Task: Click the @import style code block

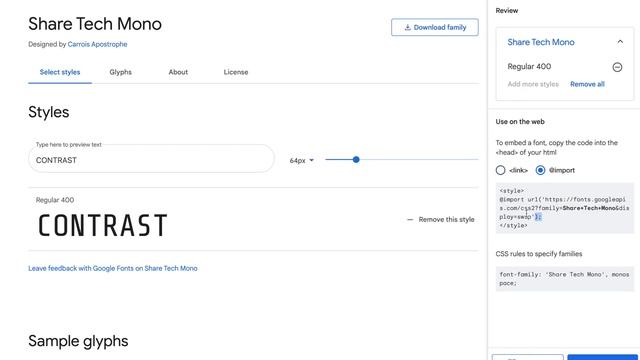Action: click(x=564, y=208)
